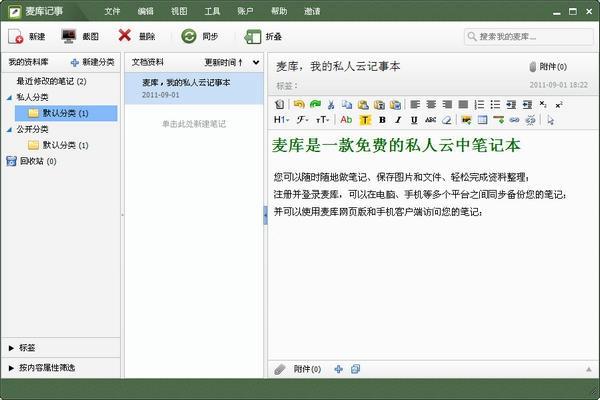Expand the 按内容属性筛选 filter panel
600x400 pixels.
coord(45,367)
